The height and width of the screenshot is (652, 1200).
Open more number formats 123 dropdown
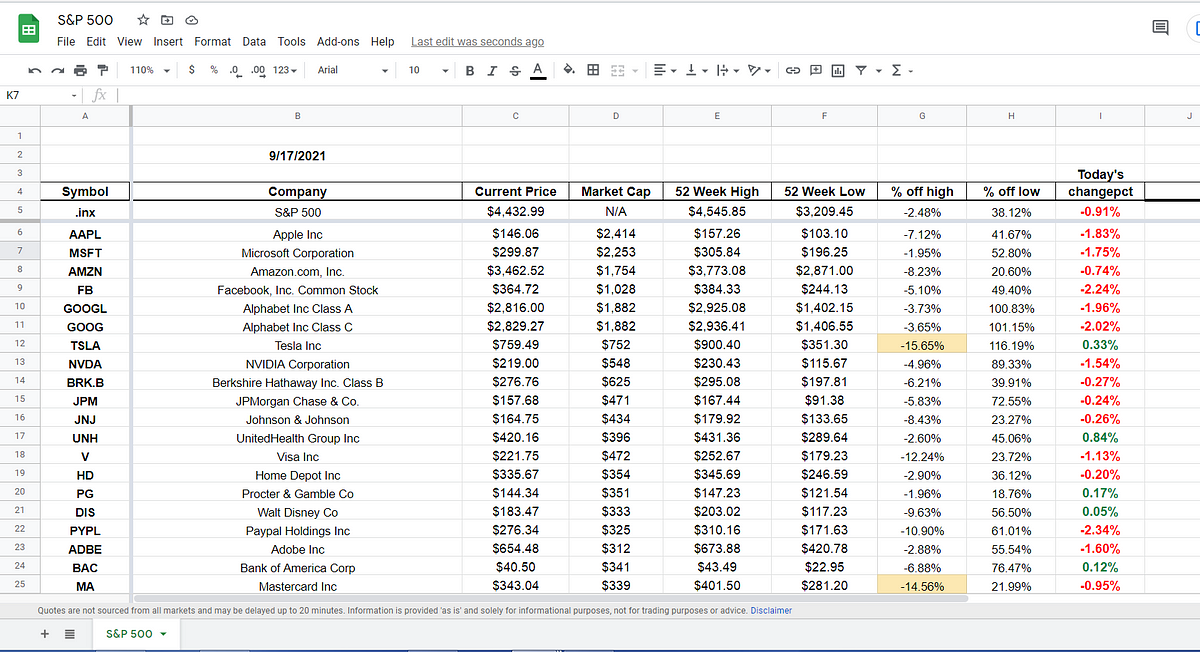click(x=285, y=70)
